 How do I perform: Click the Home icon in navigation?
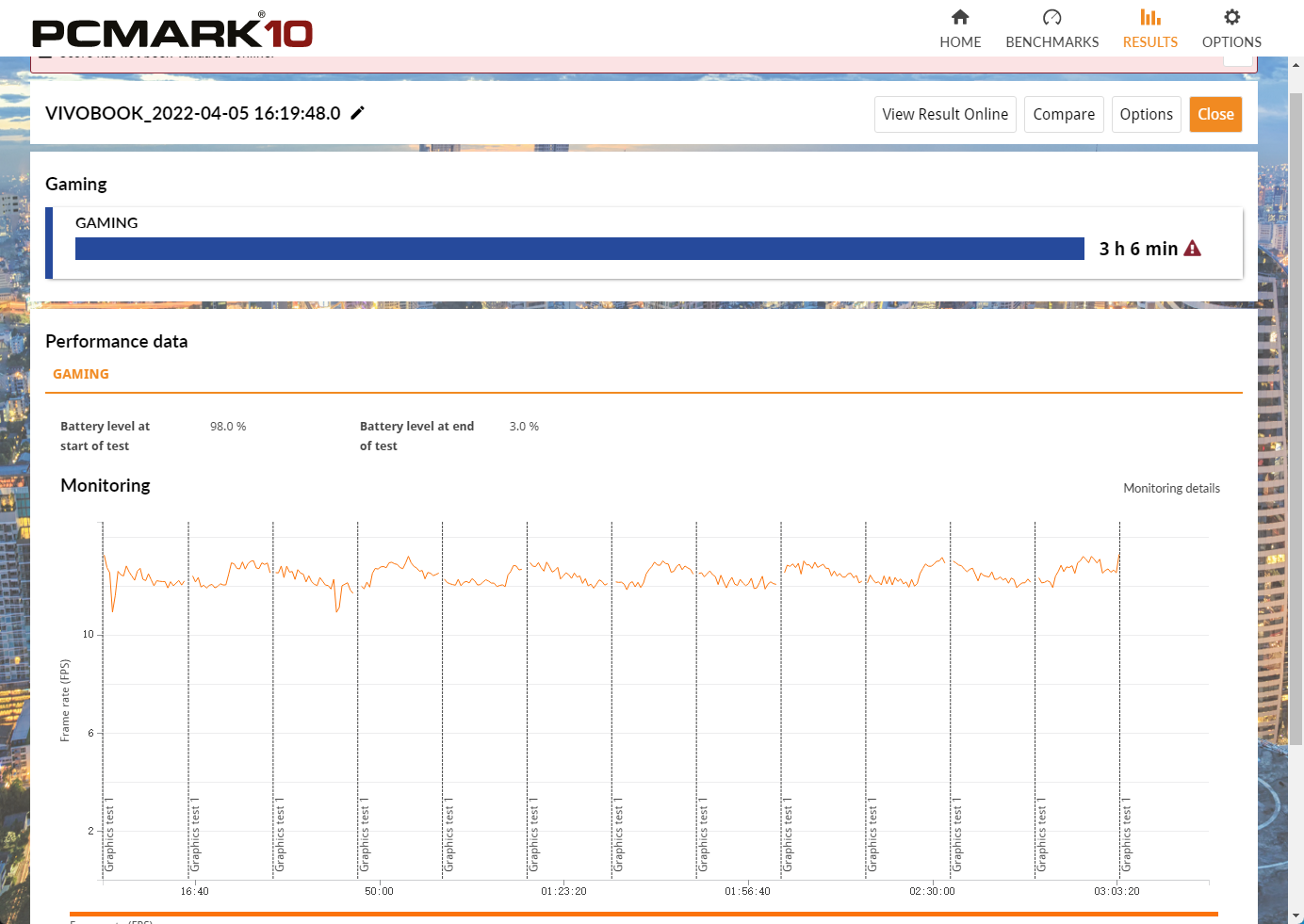(959, 18)
